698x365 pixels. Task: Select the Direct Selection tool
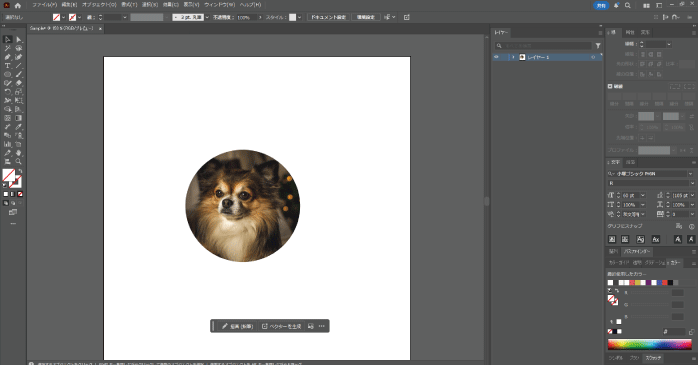pyautogui.click(x=19, y=40)
